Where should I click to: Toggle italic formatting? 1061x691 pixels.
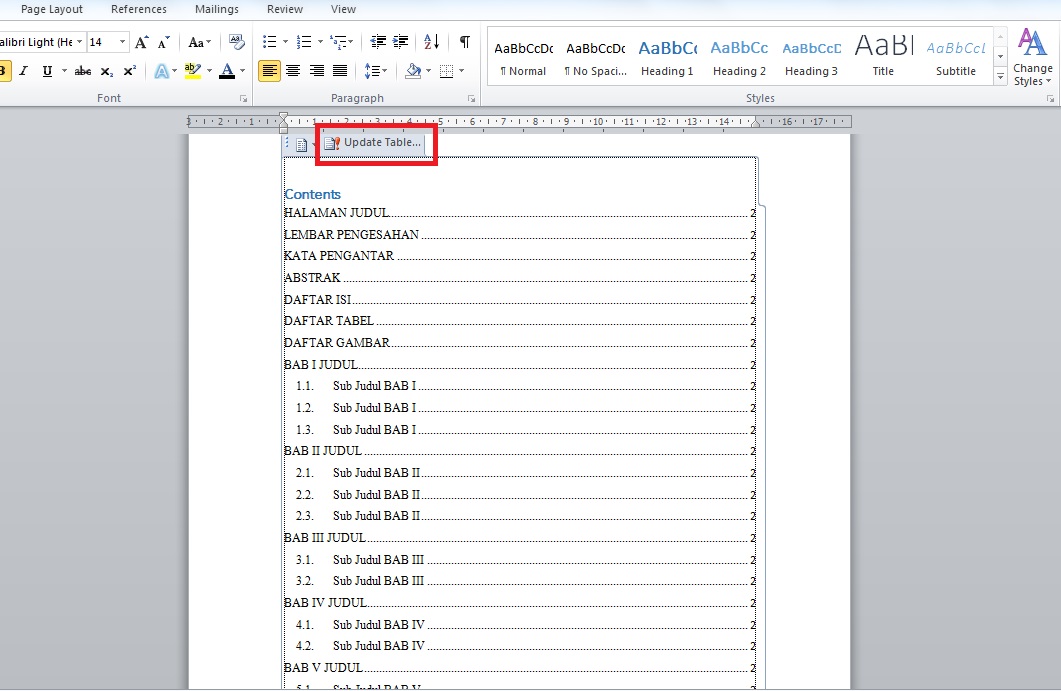pos(24,71)
